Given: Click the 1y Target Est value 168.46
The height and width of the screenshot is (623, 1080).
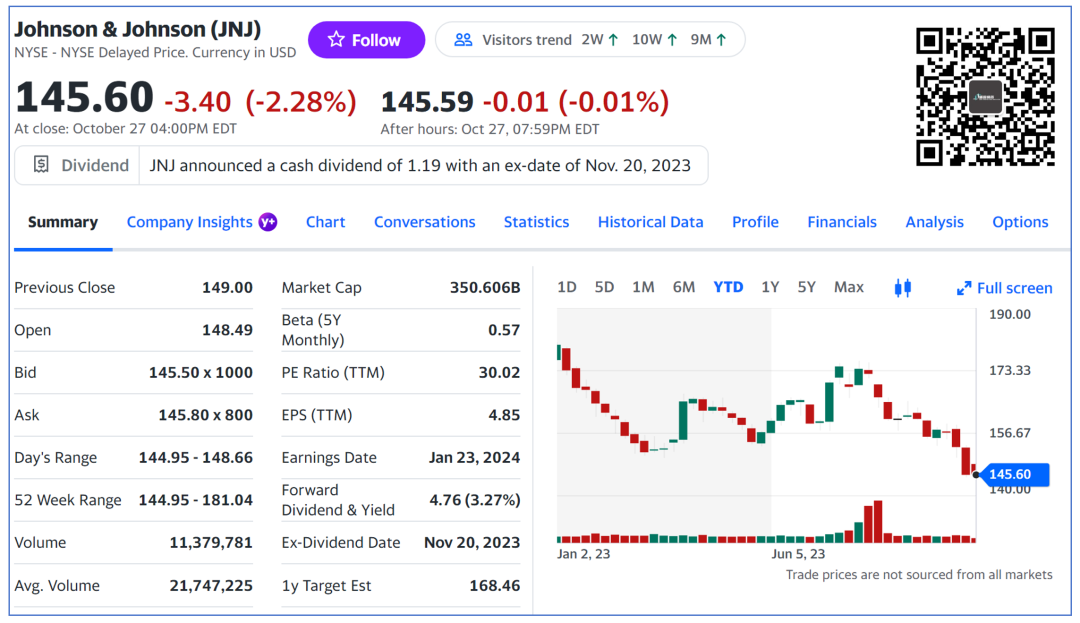Looking at the screenshot, I should 495,586.
